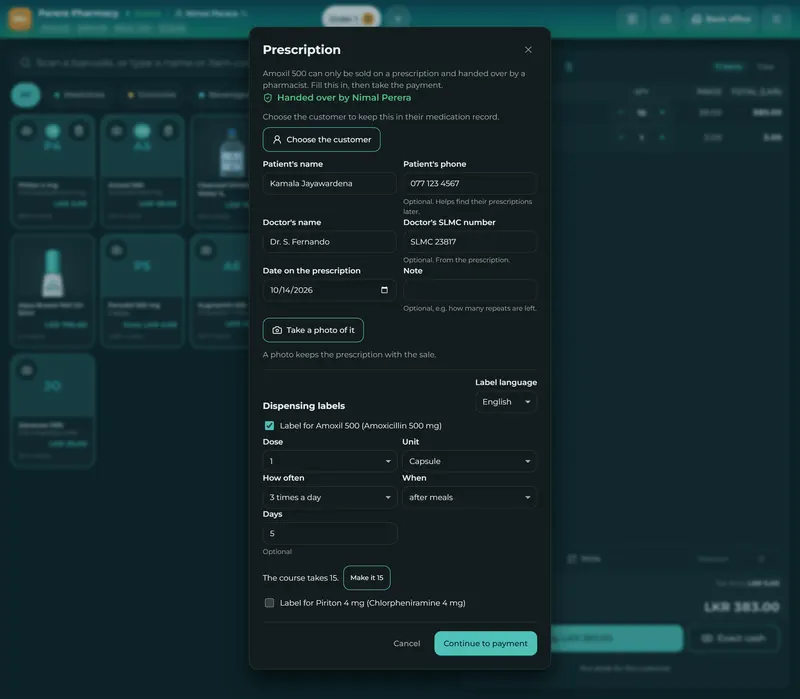The height and width of the screenshot is (699, 800).
Task: Click the Date on the prescription value
Action: pos(291,290)
